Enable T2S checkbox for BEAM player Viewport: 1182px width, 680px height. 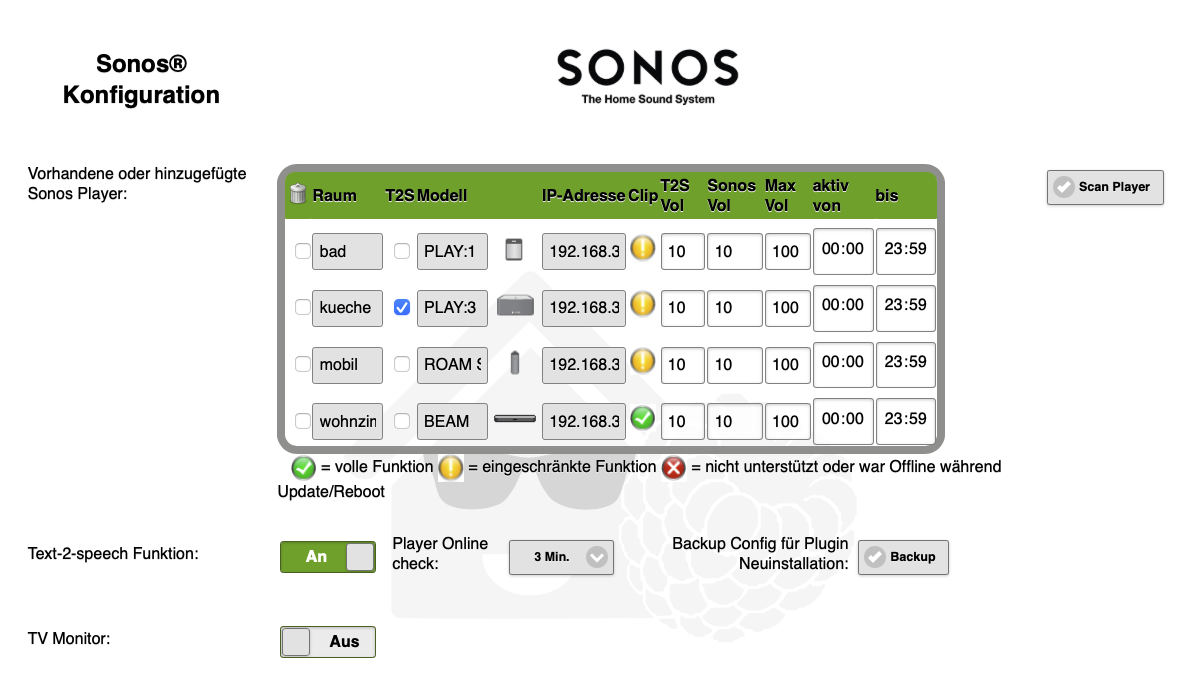click(402, 422)
